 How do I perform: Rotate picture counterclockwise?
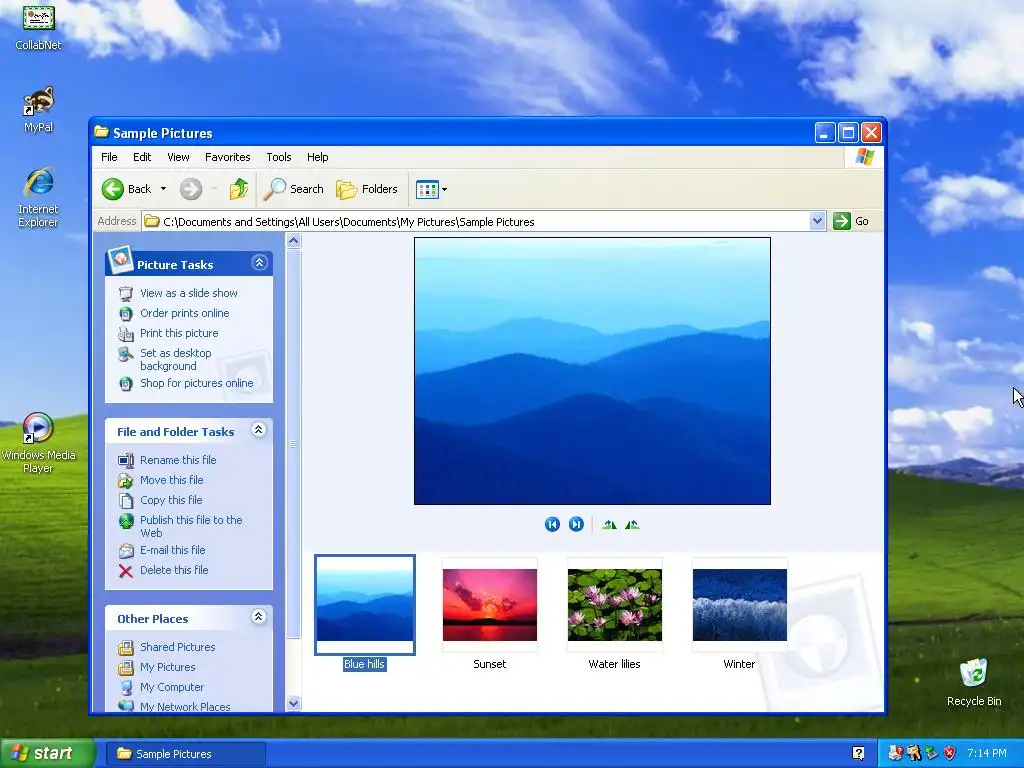pyautogui.click(x=632, y=524)
